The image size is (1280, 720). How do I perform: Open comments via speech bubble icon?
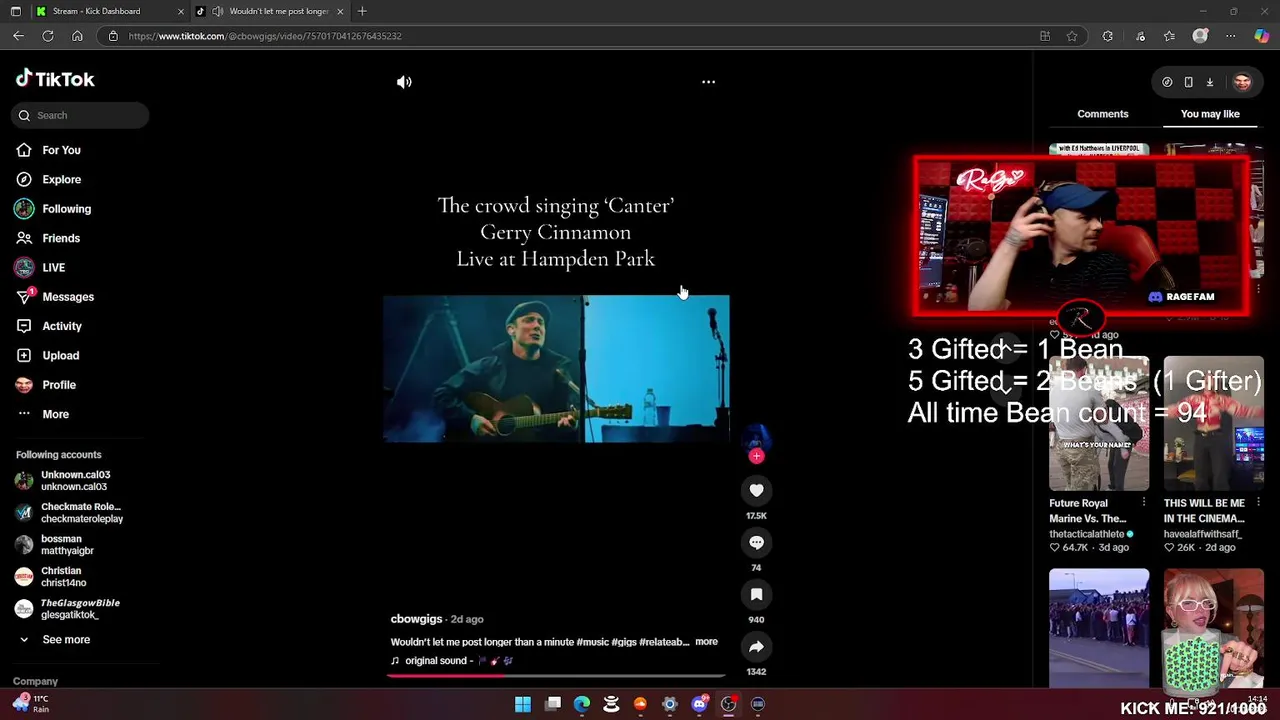point(756,542)
